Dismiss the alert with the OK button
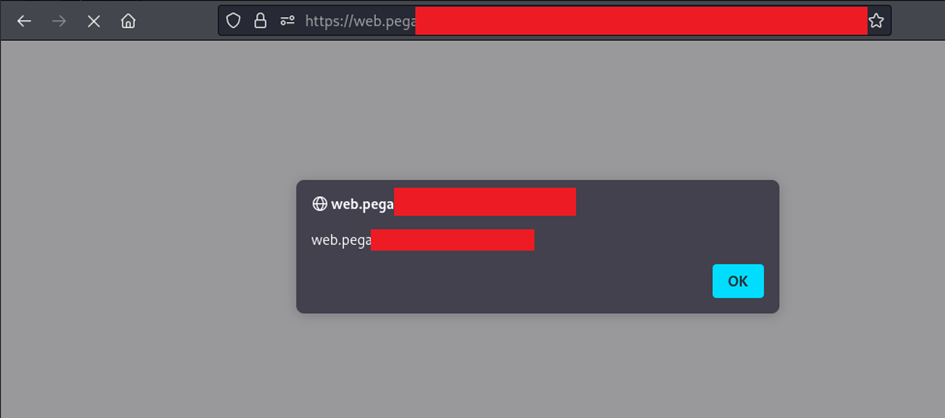This screenshot has height=418, width=945. (738, 281)
